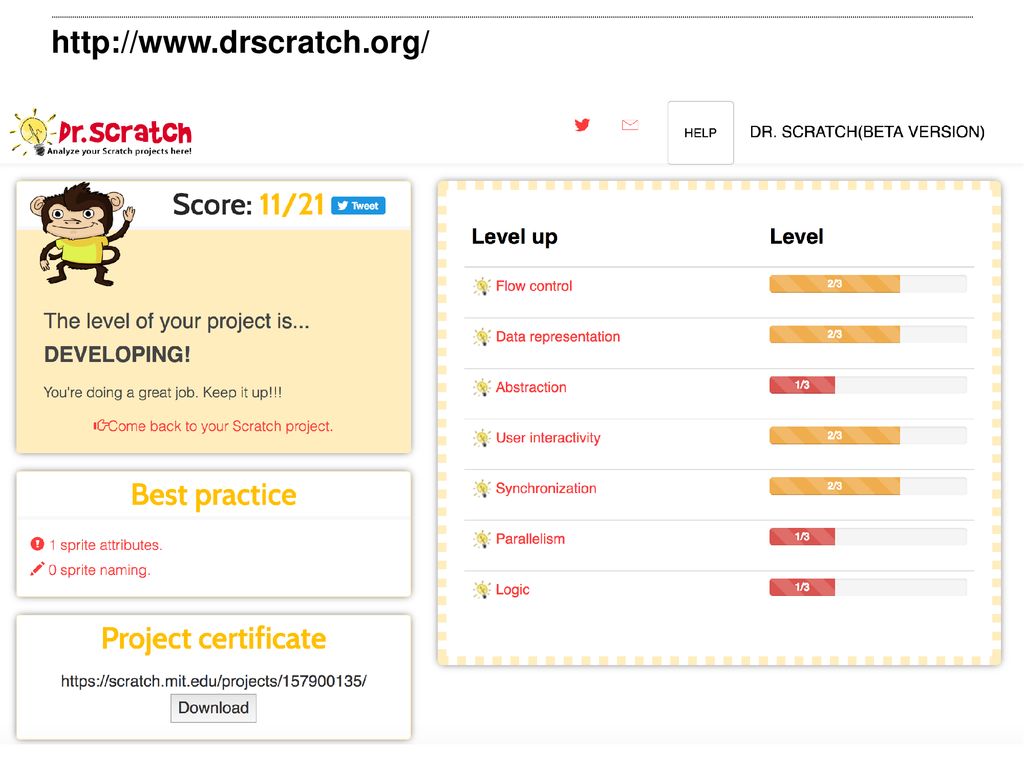Click the pencil icon for sprite naming
Viewport: 1024px width, 768px height.
coord(37,569)
